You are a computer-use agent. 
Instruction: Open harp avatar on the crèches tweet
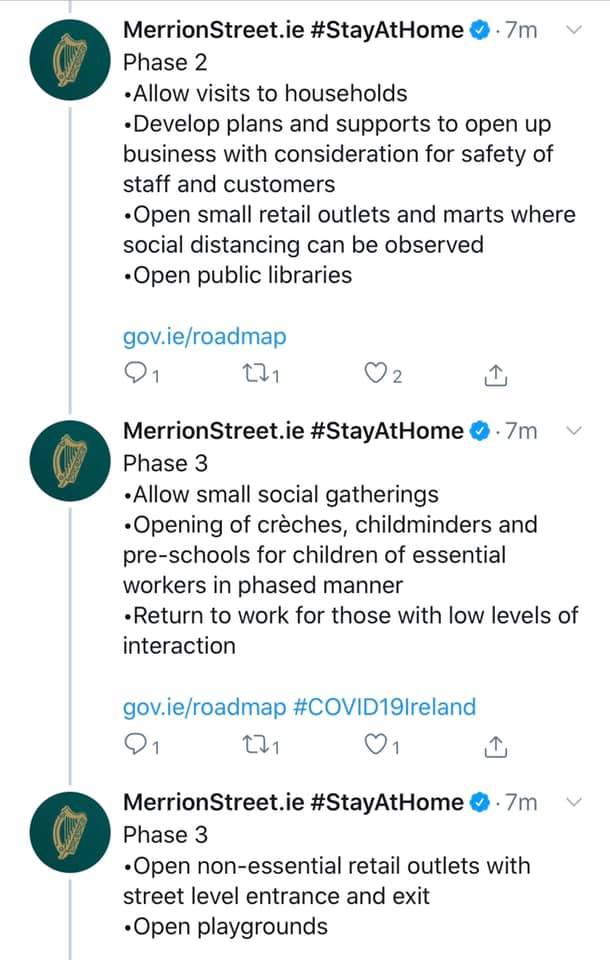[70, 461]
